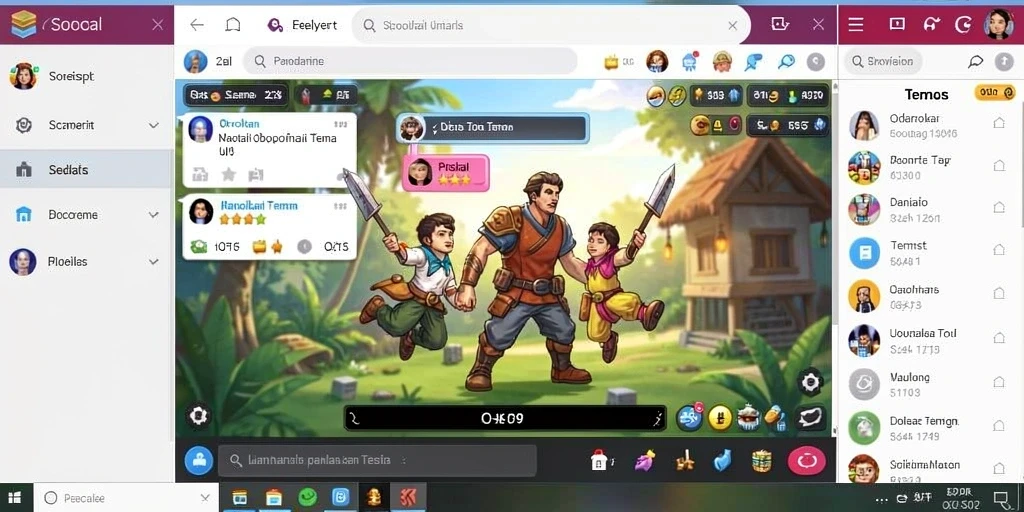The image size is (1024, 512).
Task: Toggle the bell next to Daniaio
Action: coord(999,208)
